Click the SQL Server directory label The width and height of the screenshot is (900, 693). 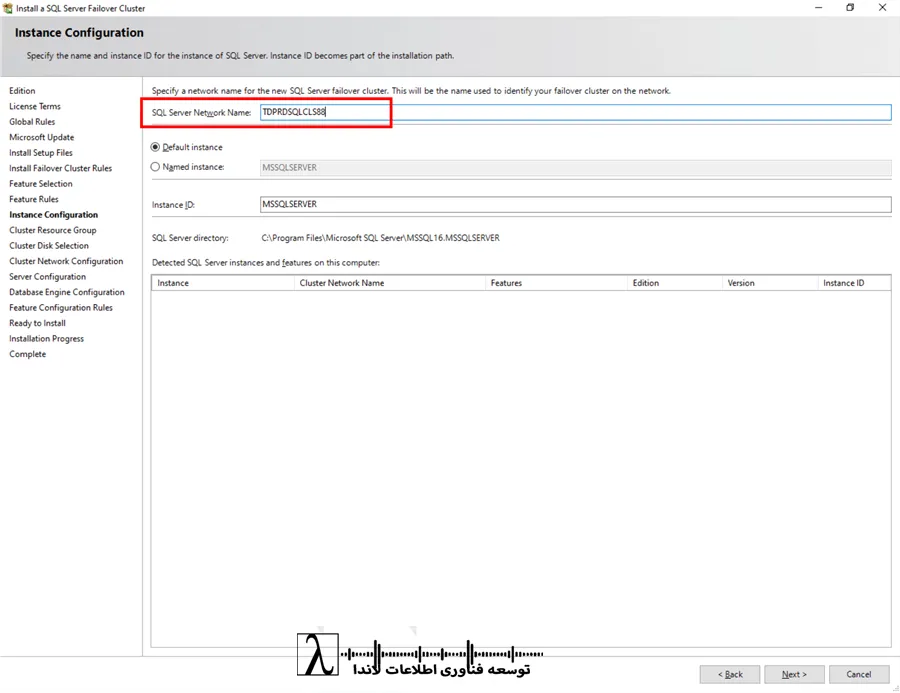pos(190,238)
